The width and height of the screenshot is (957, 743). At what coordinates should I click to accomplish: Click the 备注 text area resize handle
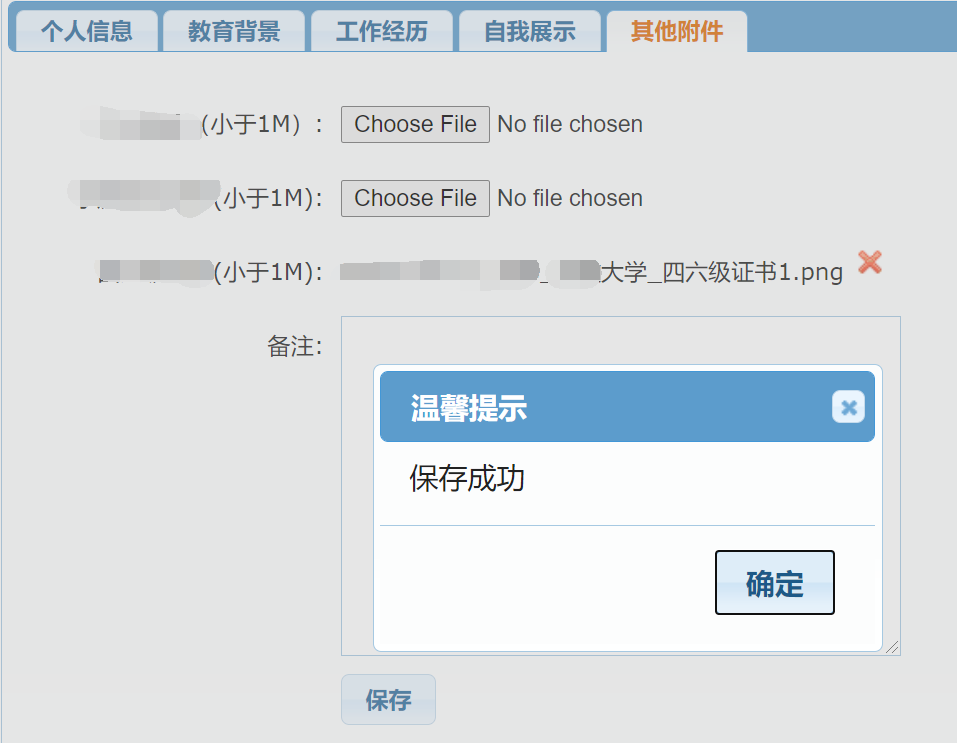pyautogui.click(x=892, y=647)
